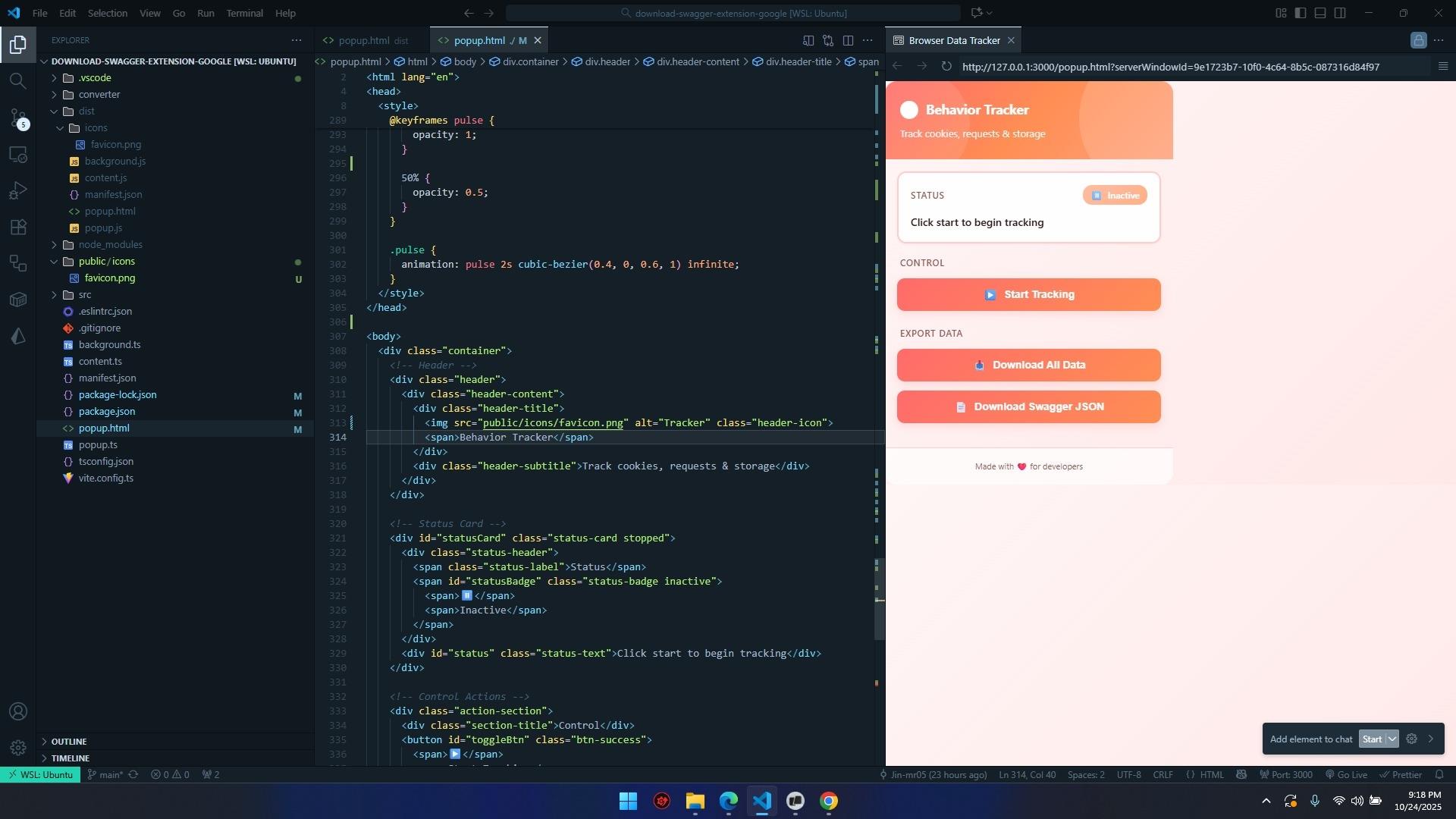The width and height of the screenshot is (1456, 819).
Task: Toggle the bottom panel layout button
Action: [x=1320, y=13]
